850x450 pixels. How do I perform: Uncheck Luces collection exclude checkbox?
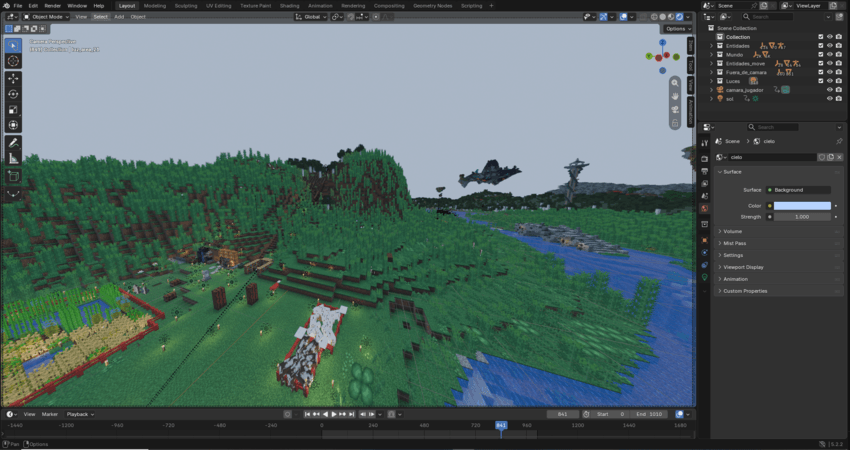click(x=821, y=81)
